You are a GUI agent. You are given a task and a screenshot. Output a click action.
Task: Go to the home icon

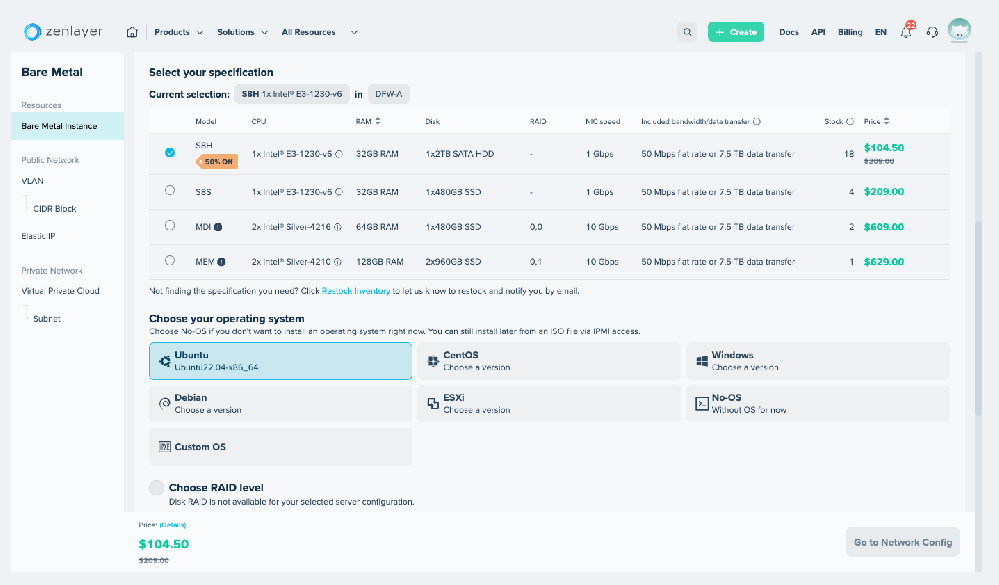coord(132,32)
